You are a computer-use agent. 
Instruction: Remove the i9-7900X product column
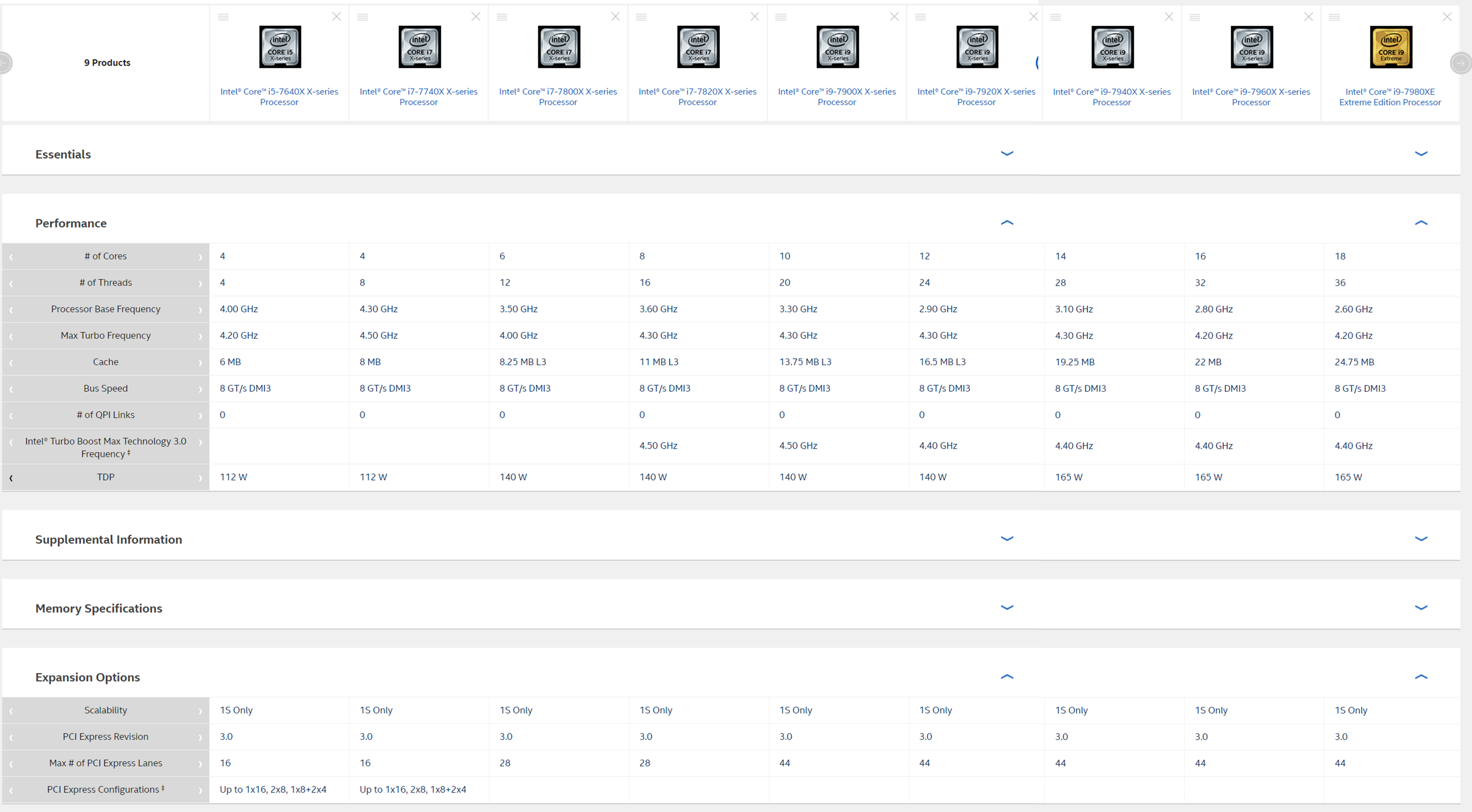pos(894,17)
